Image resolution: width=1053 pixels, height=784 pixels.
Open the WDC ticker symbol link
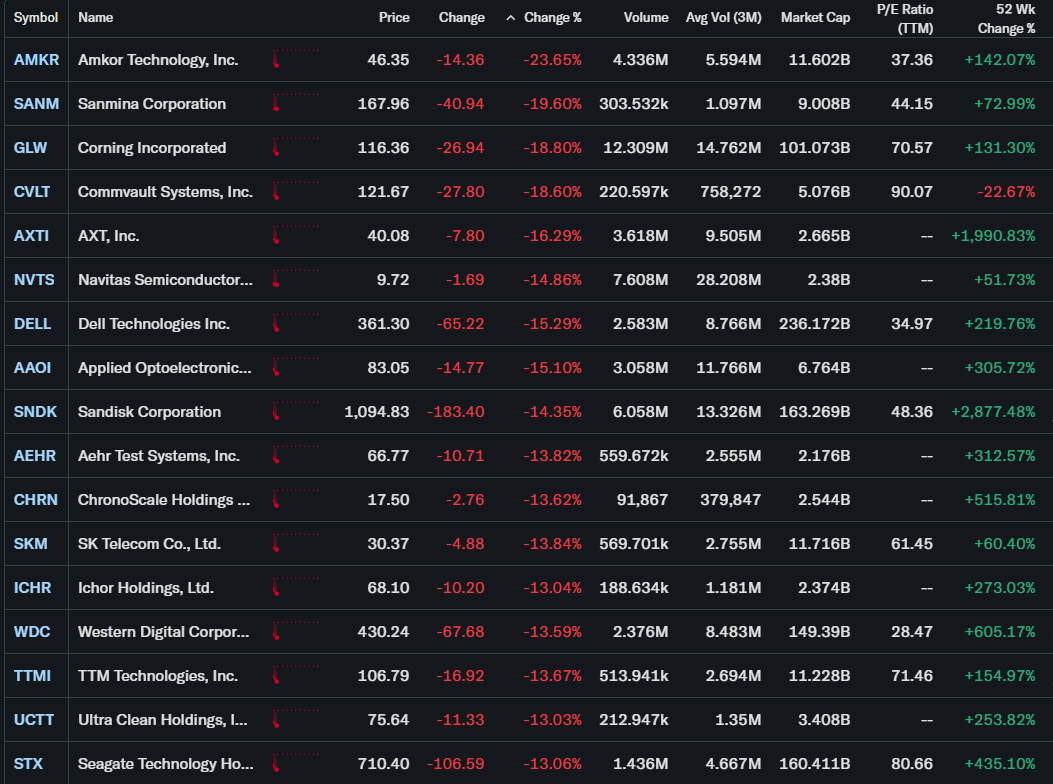coord(32,632)
